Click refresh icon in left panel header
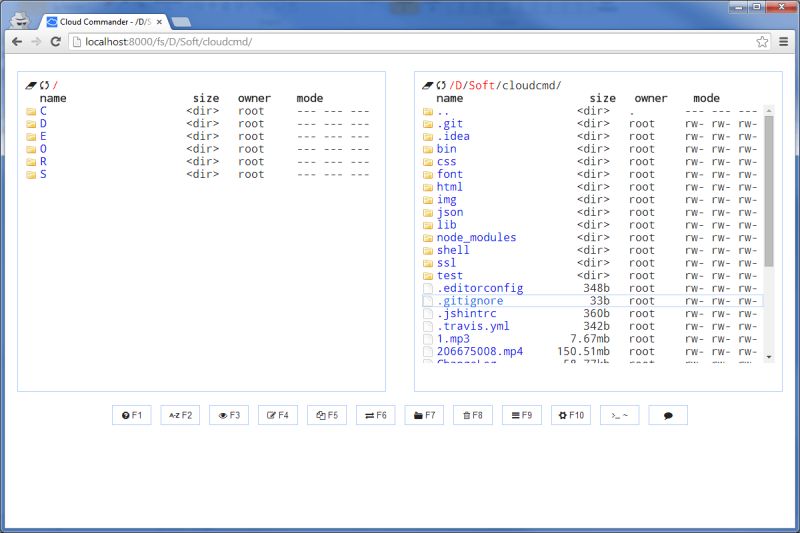The width and height of the screenshot is (800, 533). 44,85
